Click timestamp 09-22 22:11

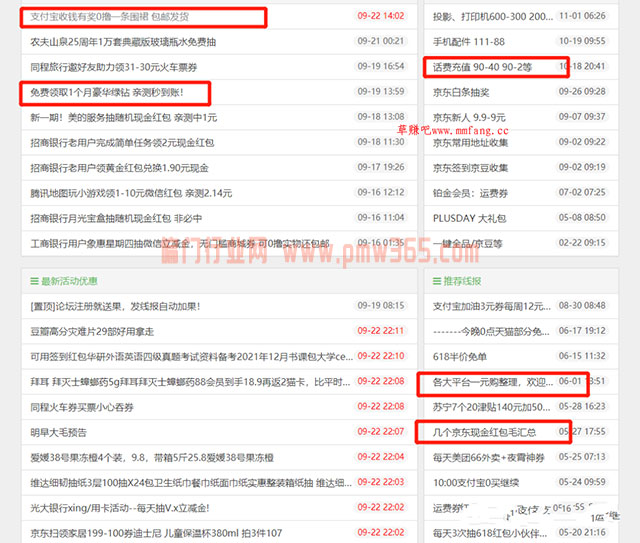coord(381,331)
